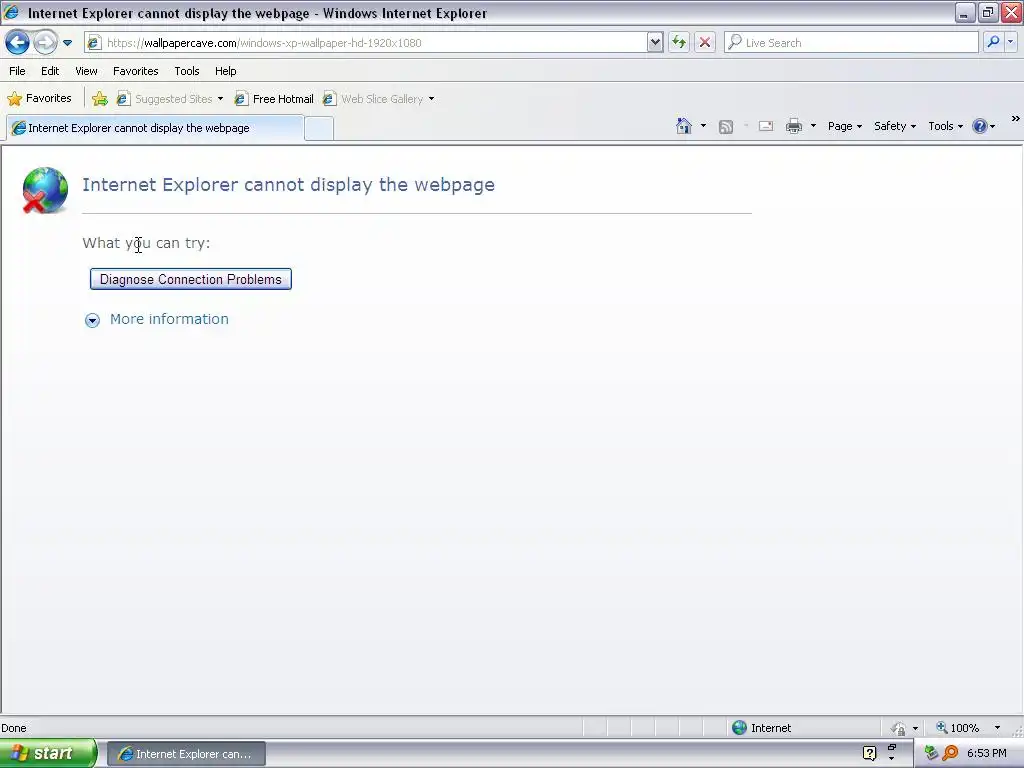Open the Page command bar menu
The image size is (1024, 768).
tap(844, 126)
